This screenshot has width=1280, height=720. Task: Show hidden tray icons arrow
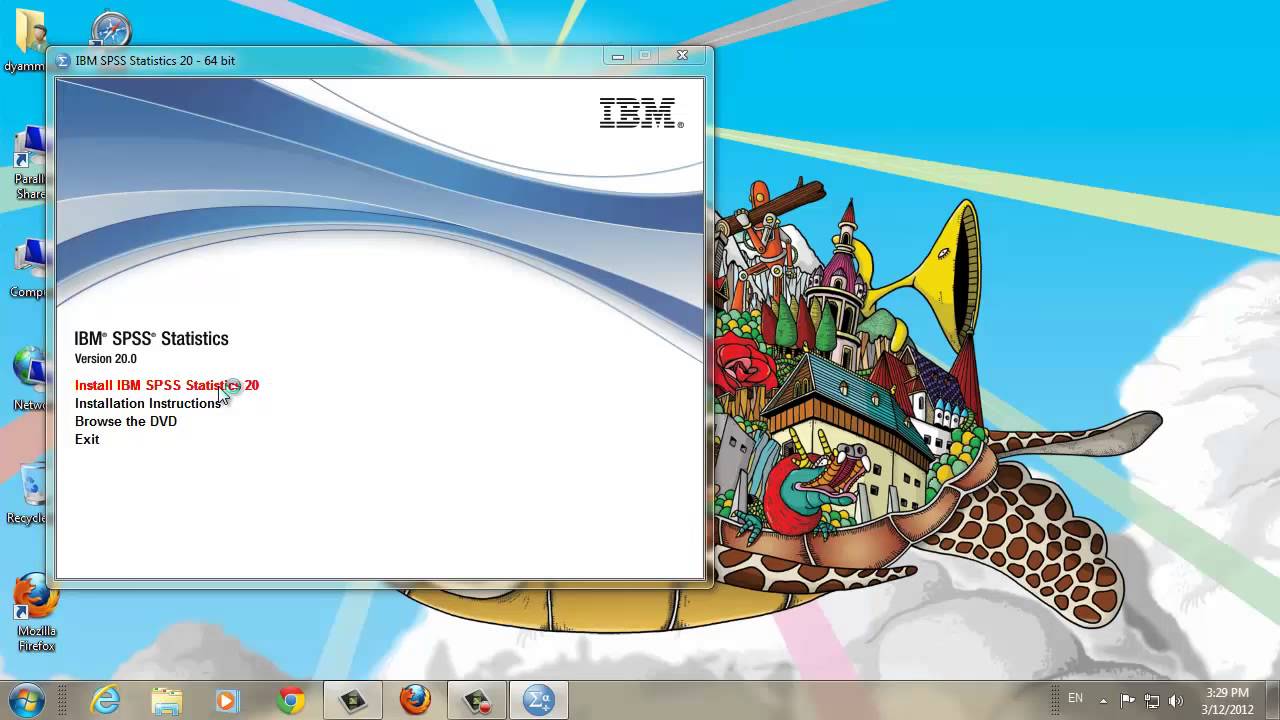pyautogui.click(x=1104, y=700)
